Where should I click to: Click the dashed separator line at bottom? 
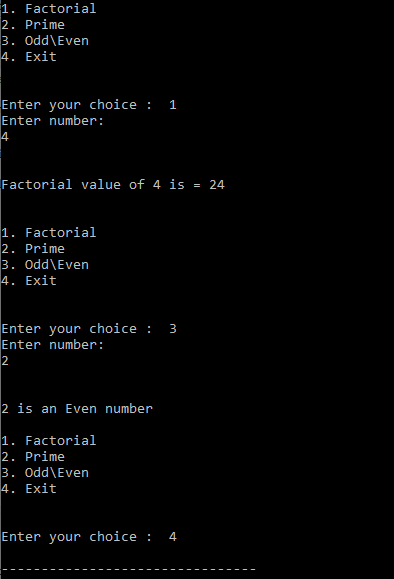pos(129,569)
